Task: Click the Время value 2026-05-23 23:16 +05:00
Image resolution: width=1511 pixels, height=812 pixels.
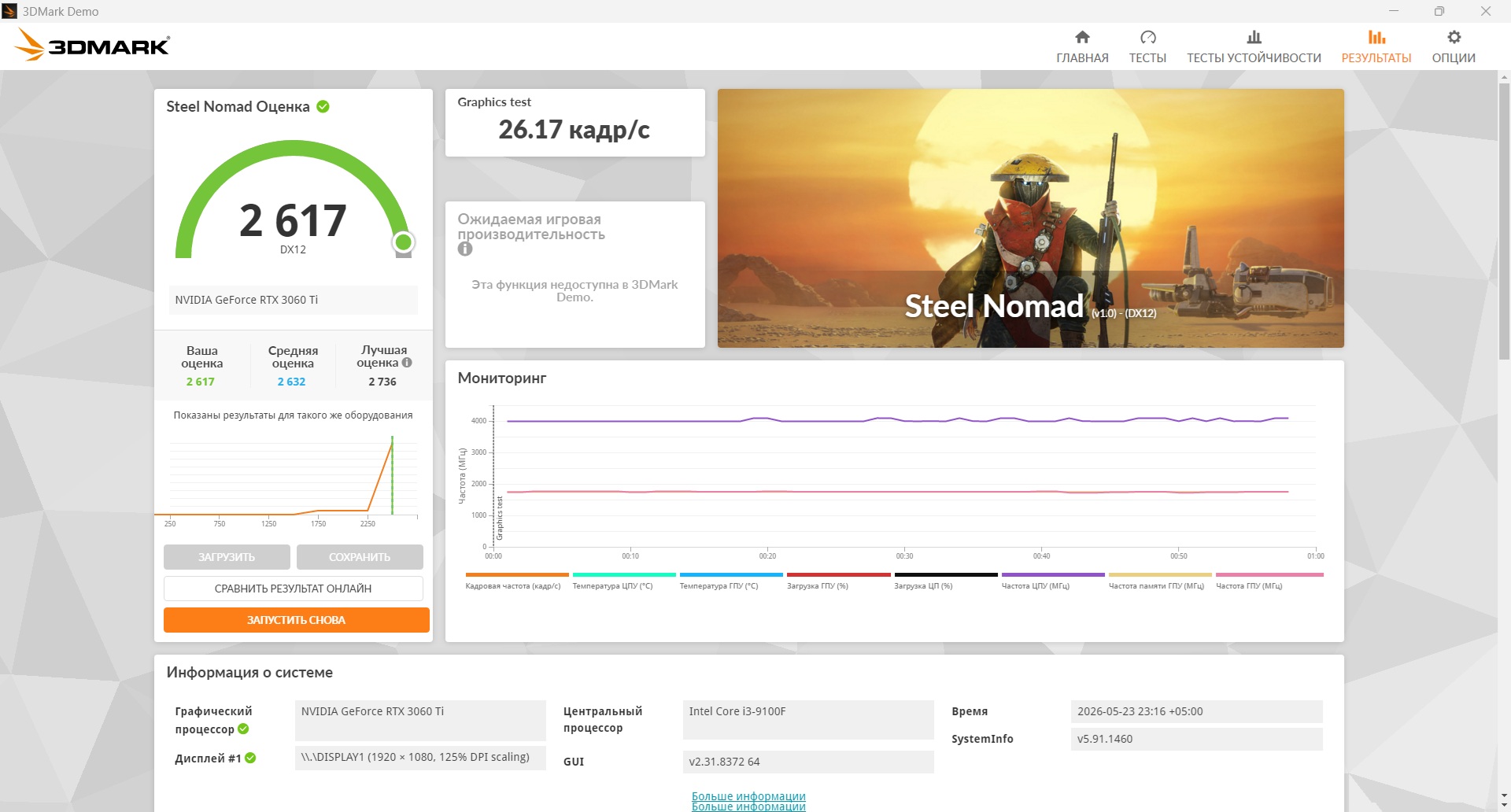Action: (x=1196, y=711)
